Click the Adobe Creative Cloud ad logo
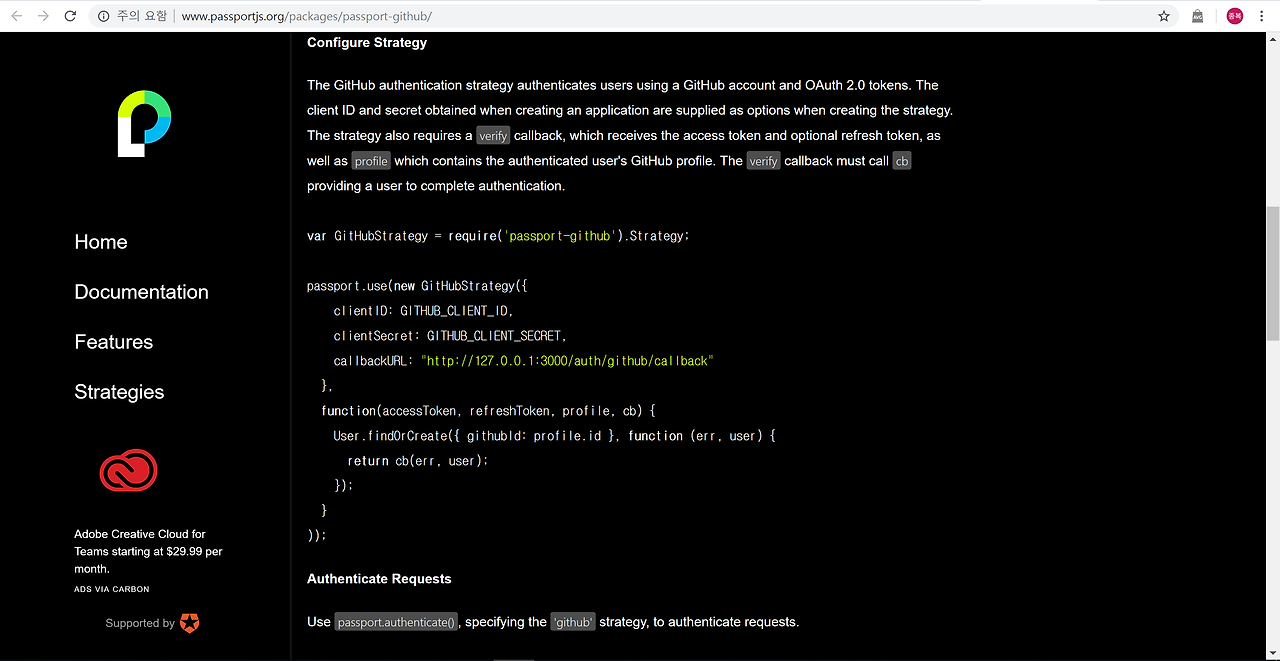Screen dimensions: 1280x661 [128, 470]
